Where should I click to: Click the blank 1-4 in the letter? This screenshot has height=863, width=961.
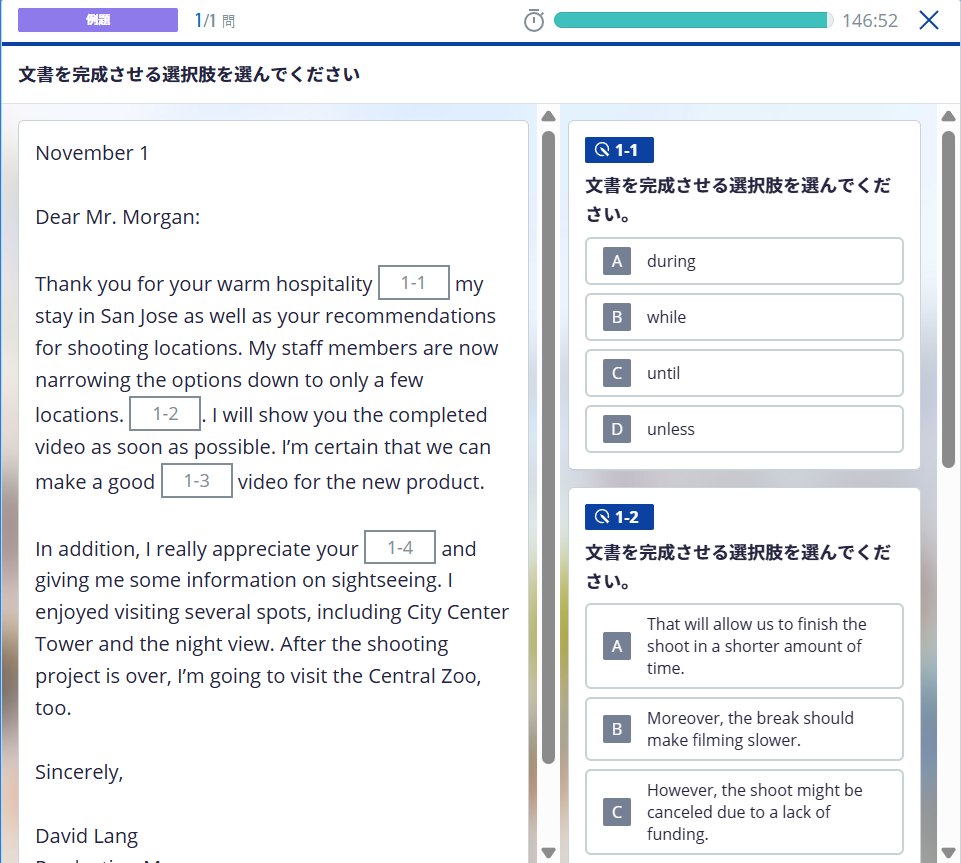coord(400,548)
